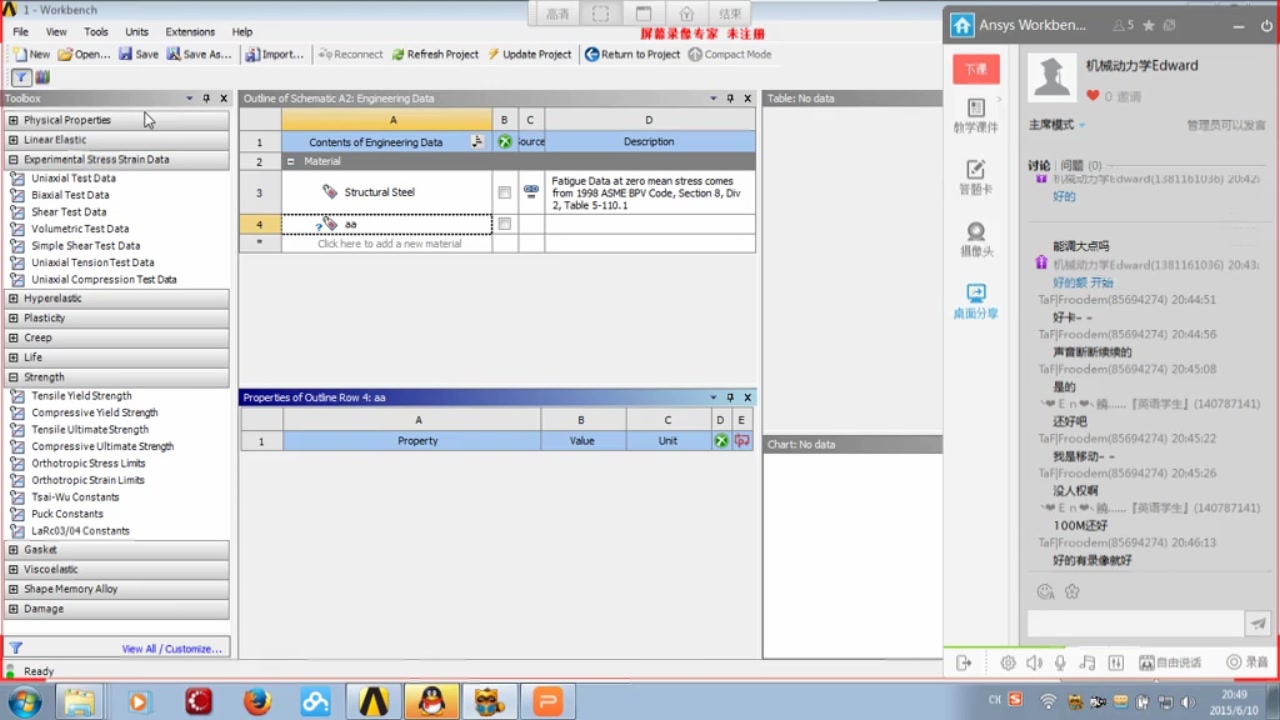This screenshot has height=720, width=1280.
Task: Check the column B checkbox for Structural Steel
Action: pyautogui.click(x=503, y=192)
